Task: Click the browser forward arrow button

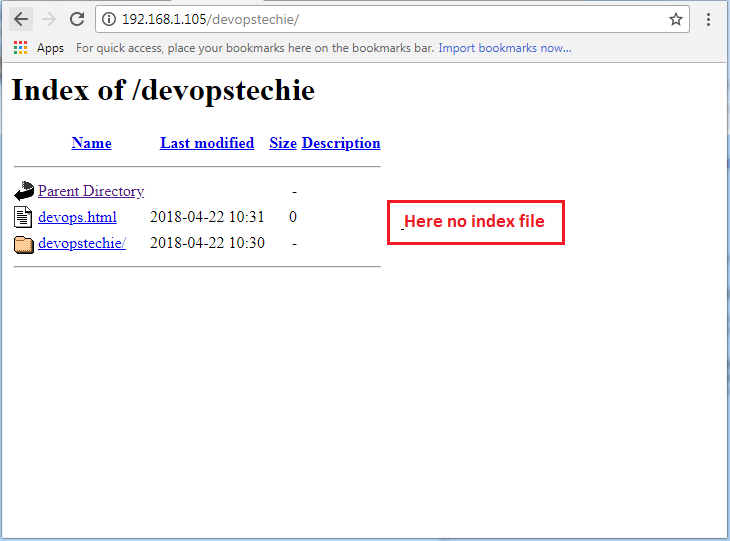Action: coord(48,19)
